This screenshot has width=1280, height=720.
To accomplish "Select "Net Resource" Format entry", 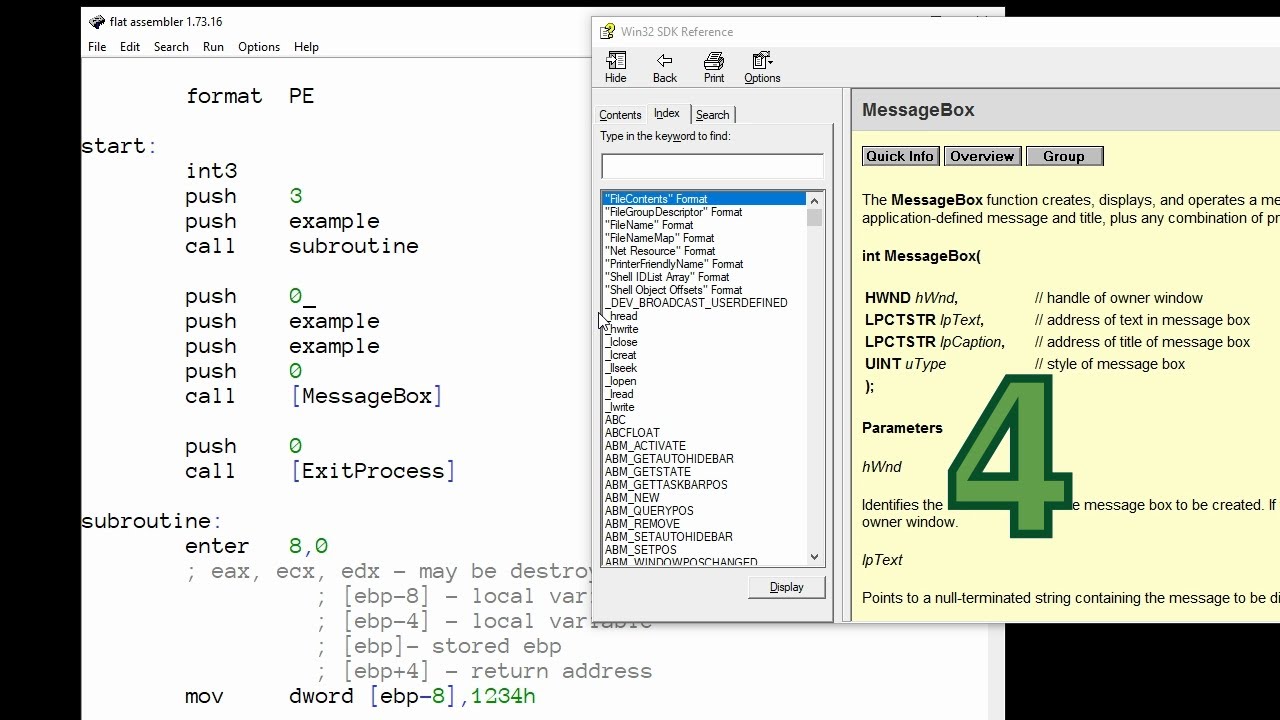I will 660,251.
